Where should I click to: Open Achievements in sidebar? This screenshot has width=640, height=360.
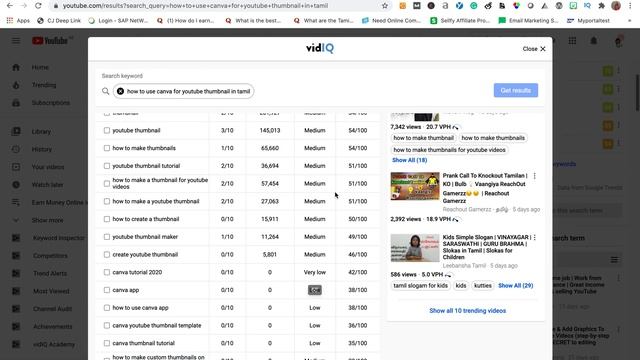(x=53, y=327)
